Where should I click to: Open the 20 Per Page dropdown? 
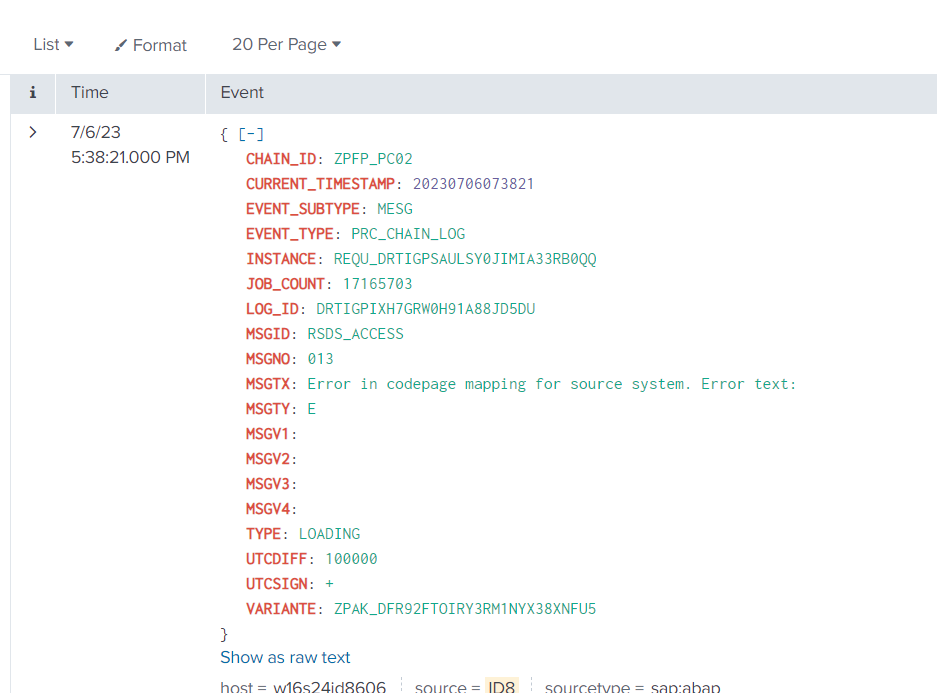[286, 45]
